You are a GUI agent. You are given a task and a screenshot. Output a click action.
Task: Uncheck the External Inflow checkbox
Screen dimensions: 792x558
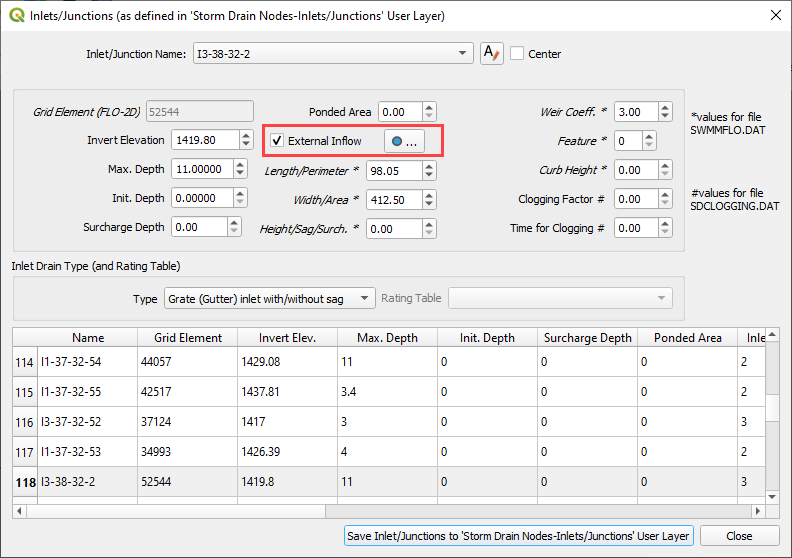pyautogui.click(x=277, y=141)
